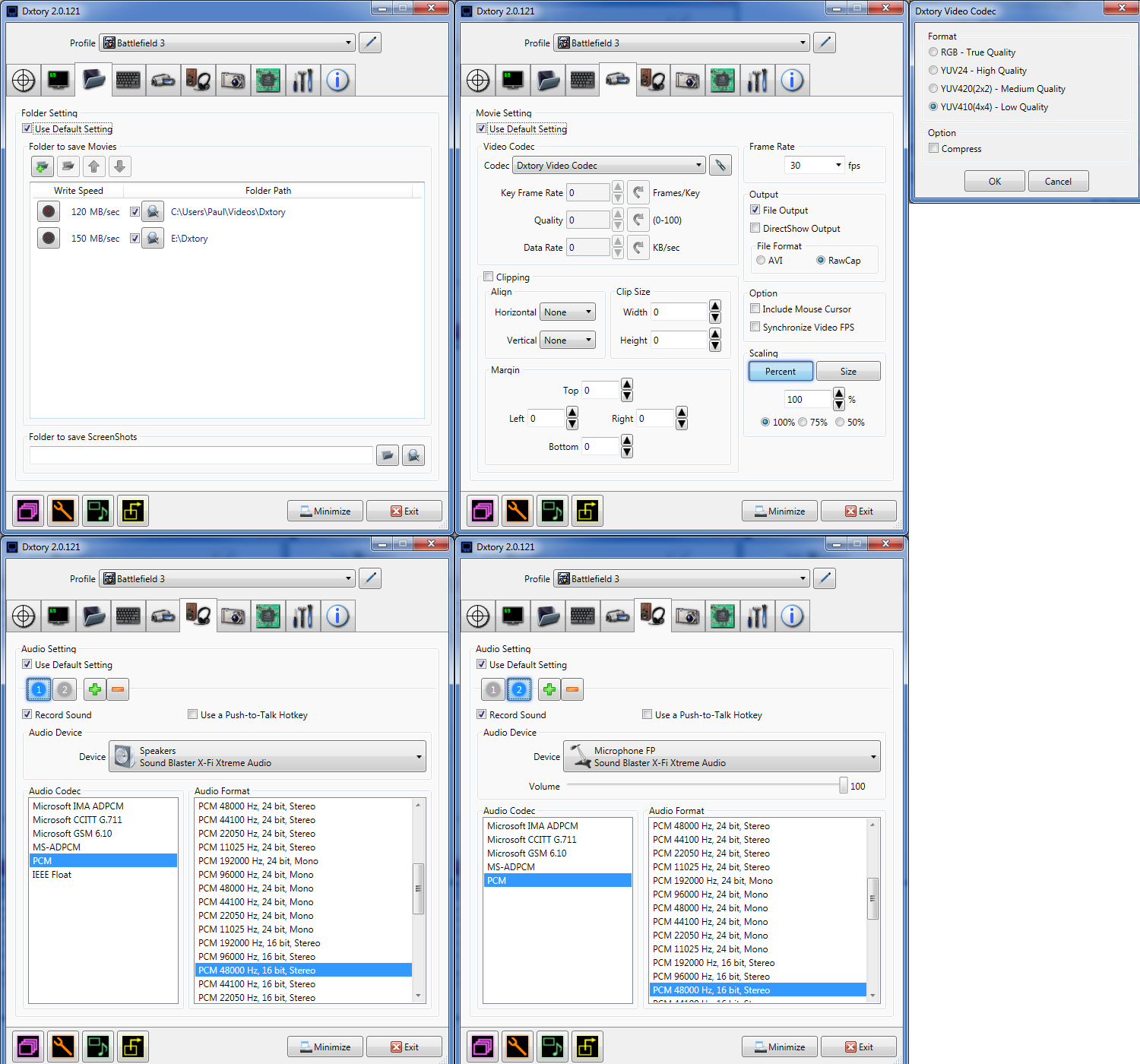Screen dimensions: 1140x1064
Task: Run write speed benchmark for E:\Dxtory row
Action: [49, 239]
